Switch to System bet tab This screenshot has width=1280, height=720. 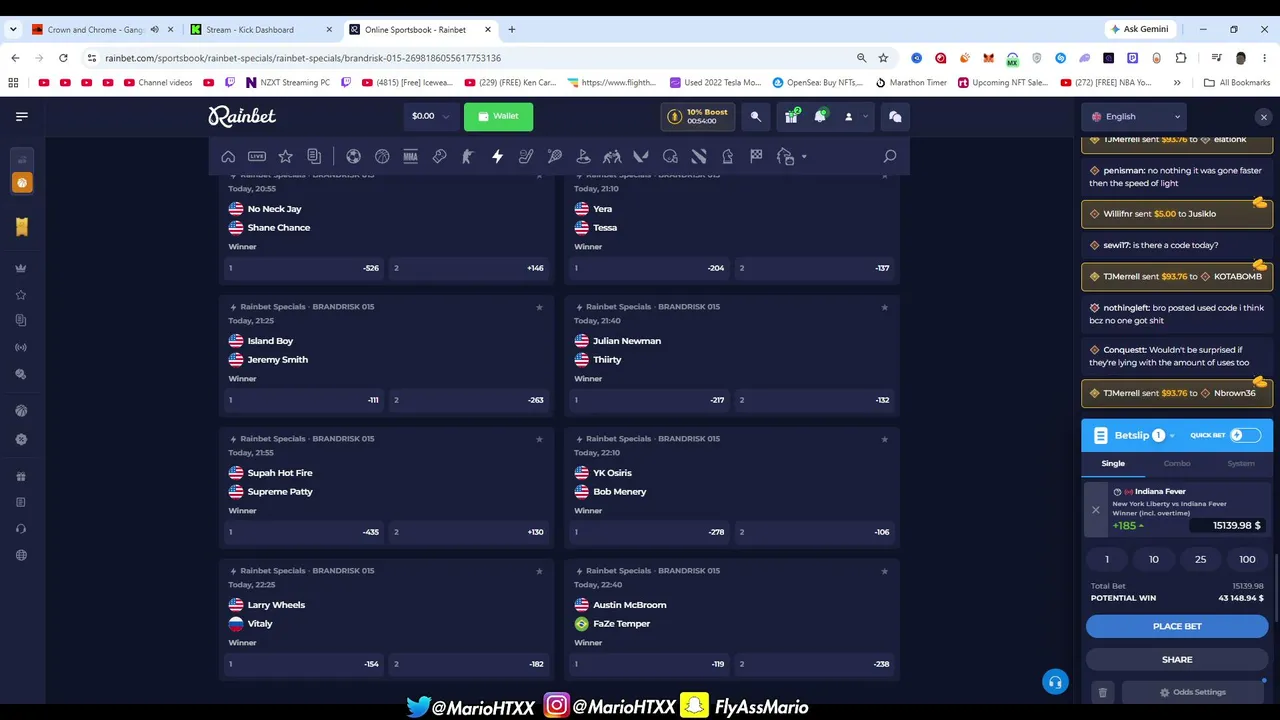[1241, 463]
